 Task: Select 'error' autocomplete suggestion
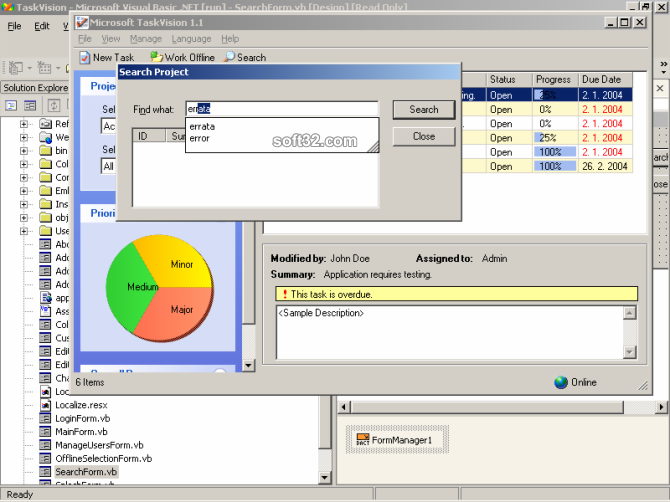point(282,138)
